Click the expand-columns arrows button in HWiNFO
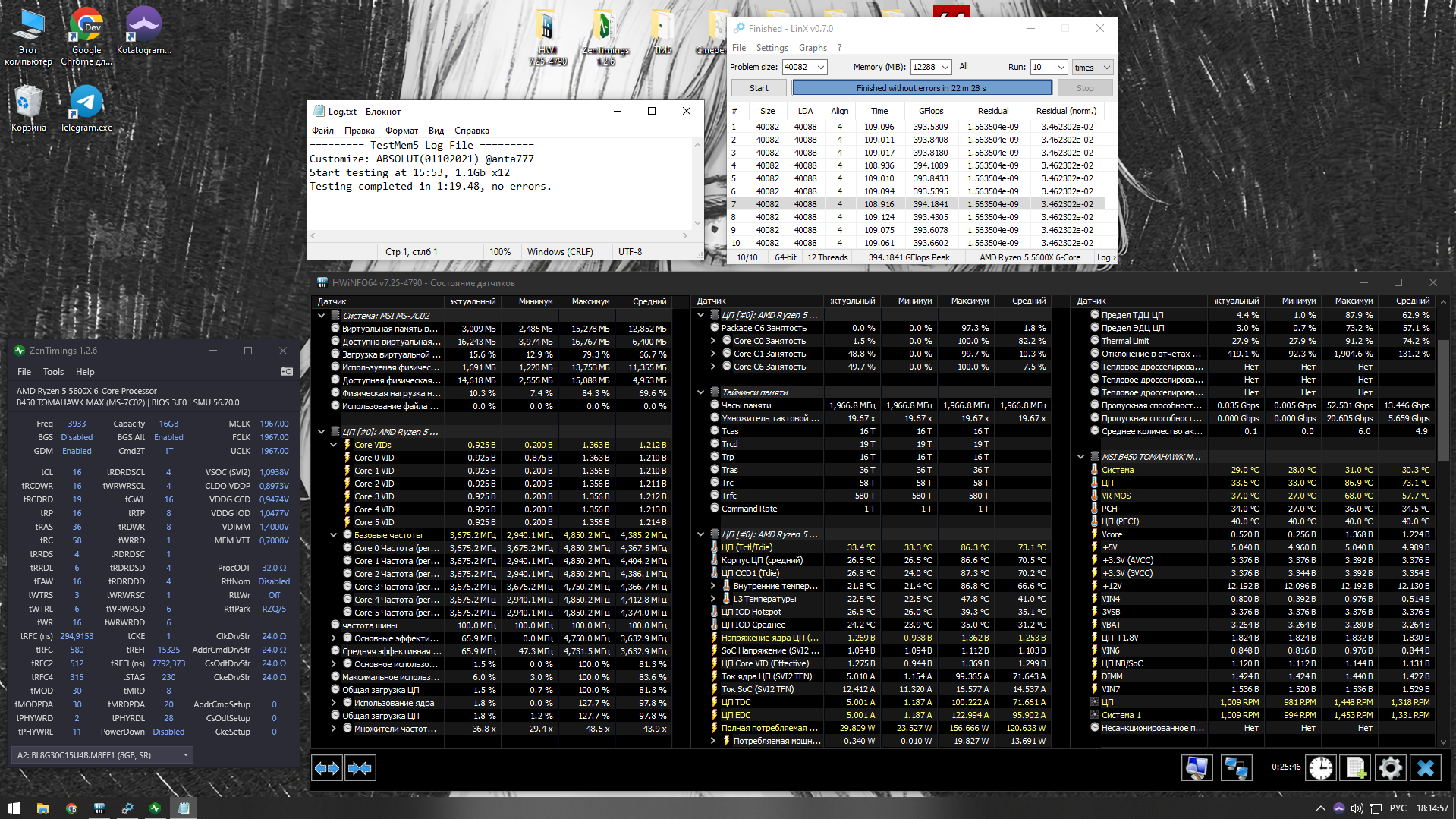This screenshot has width=1456, height=819. pyautogui.click(x=327, y=768)
